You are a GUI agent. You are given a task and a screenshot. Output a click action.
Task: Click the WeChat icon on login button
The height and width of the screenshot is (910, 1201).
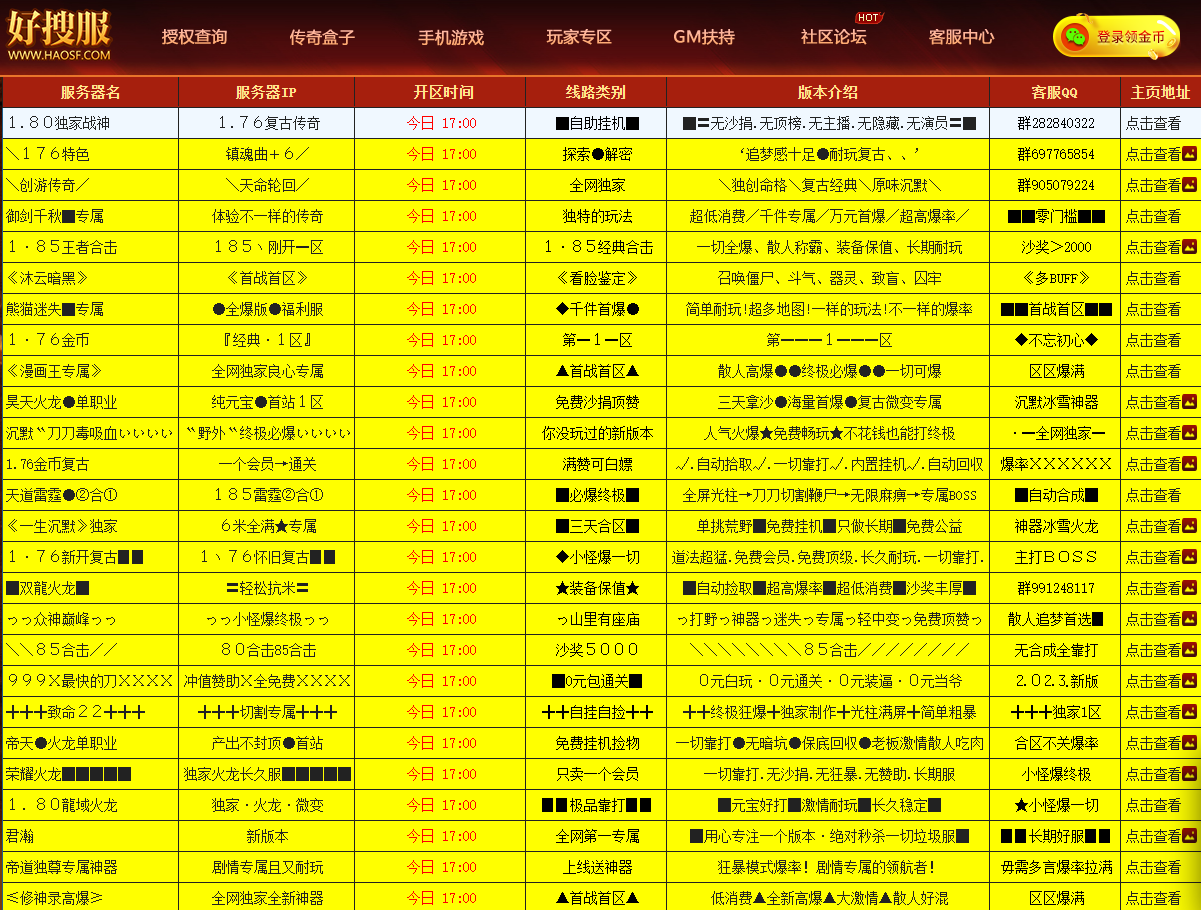pos(1075,37)
